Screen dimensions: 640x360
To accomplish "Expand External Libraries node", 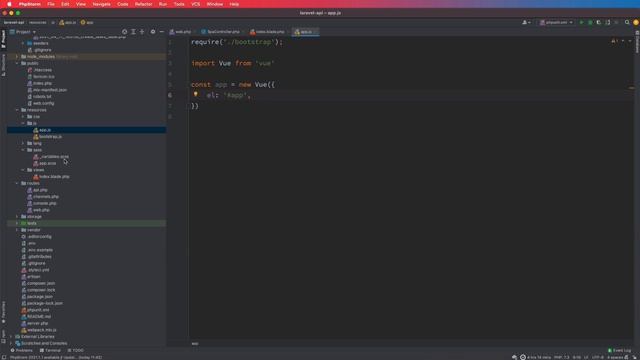I will pos(11,337).
